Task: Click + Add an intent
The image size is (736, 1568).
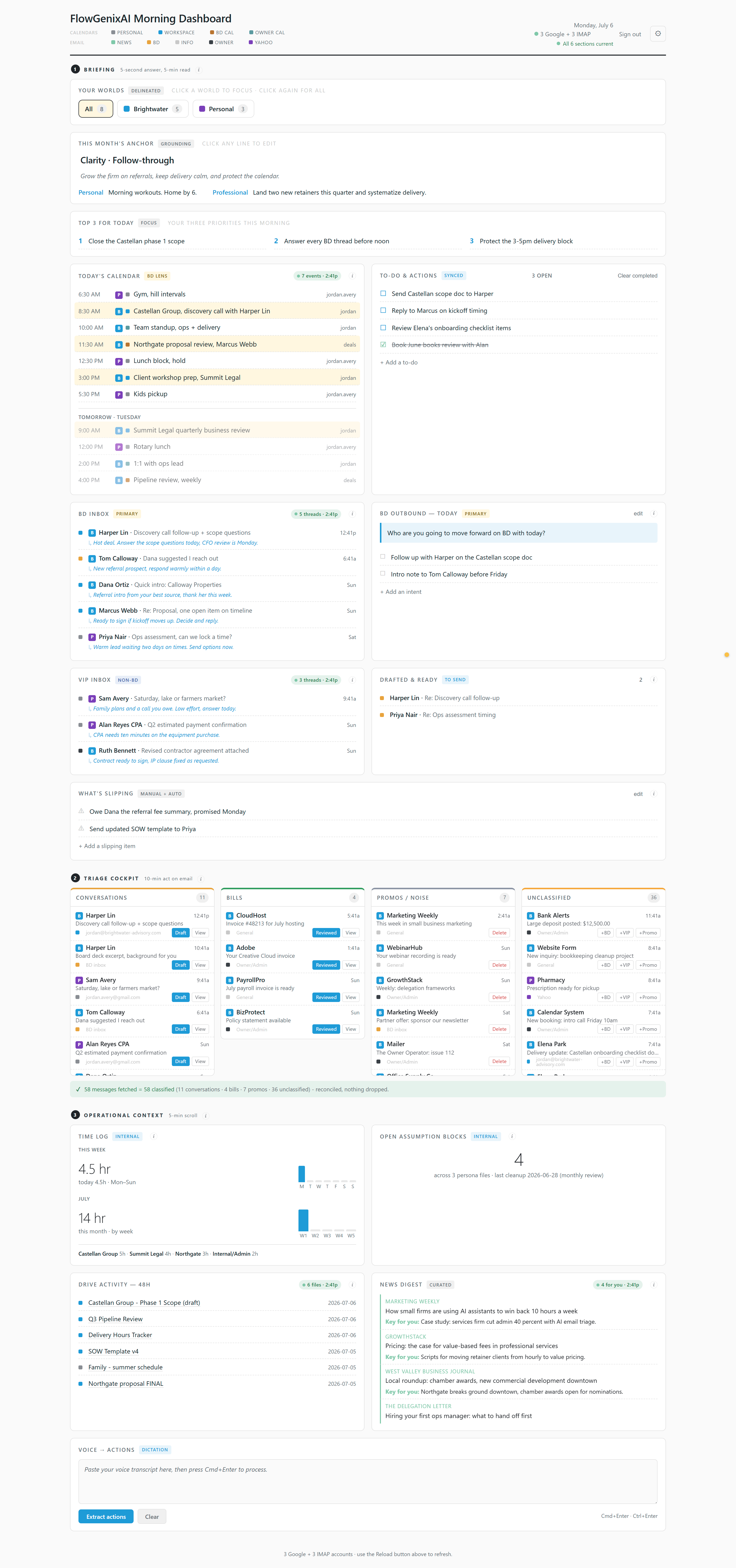Action: tap(401, 592)
